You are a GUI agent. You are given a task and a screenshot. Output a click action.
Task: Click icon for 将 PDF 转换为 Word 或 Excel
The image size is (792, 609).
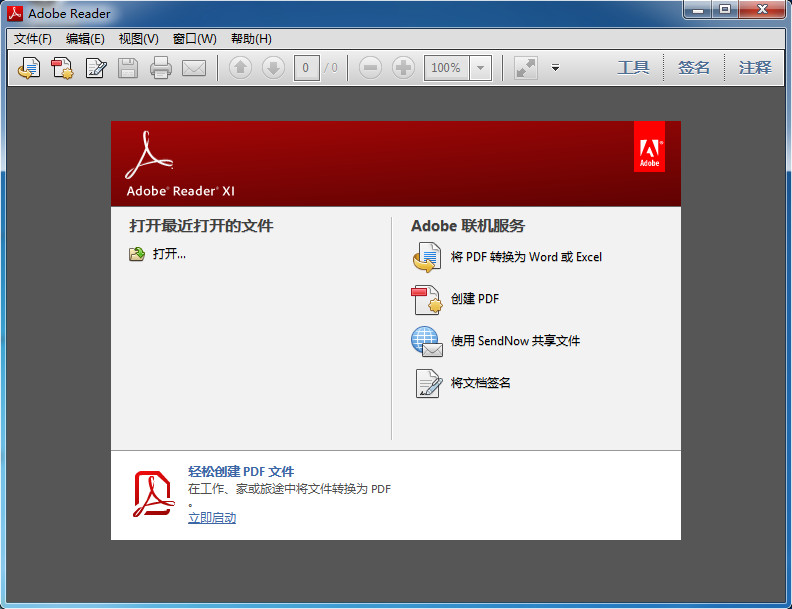pos(427,257)
